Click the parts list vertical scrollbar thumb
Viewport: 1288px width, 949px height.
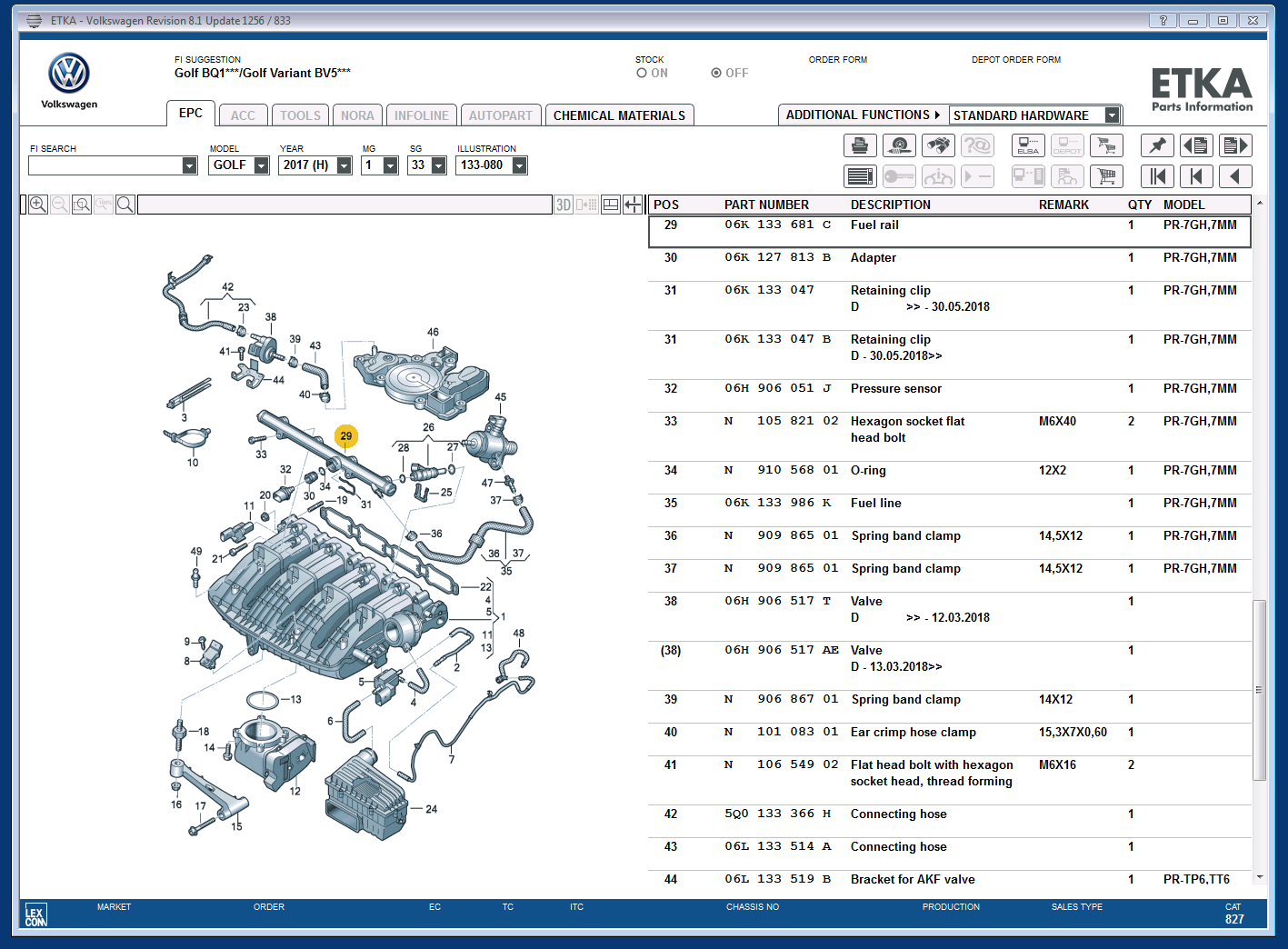1259,689
